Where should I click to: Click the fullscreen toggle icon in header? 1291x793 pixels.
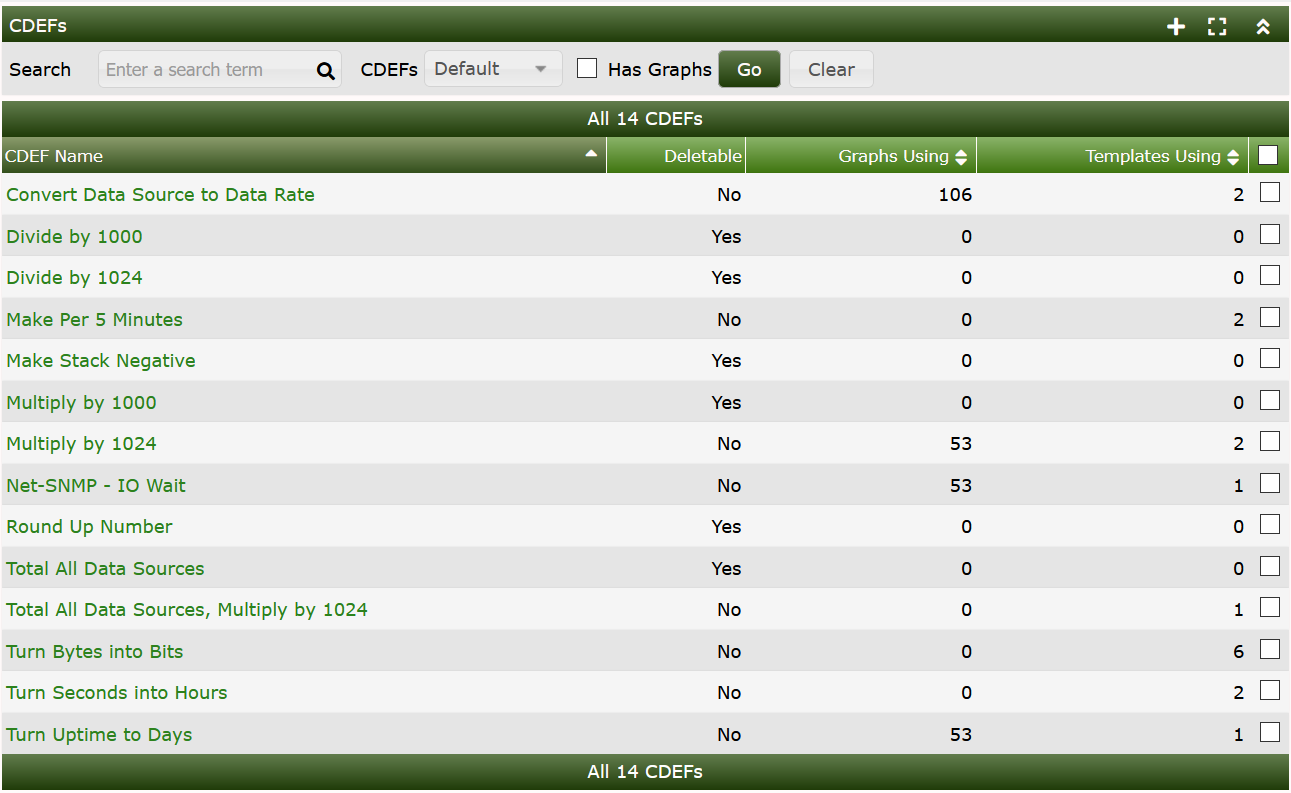[1217, 27]
